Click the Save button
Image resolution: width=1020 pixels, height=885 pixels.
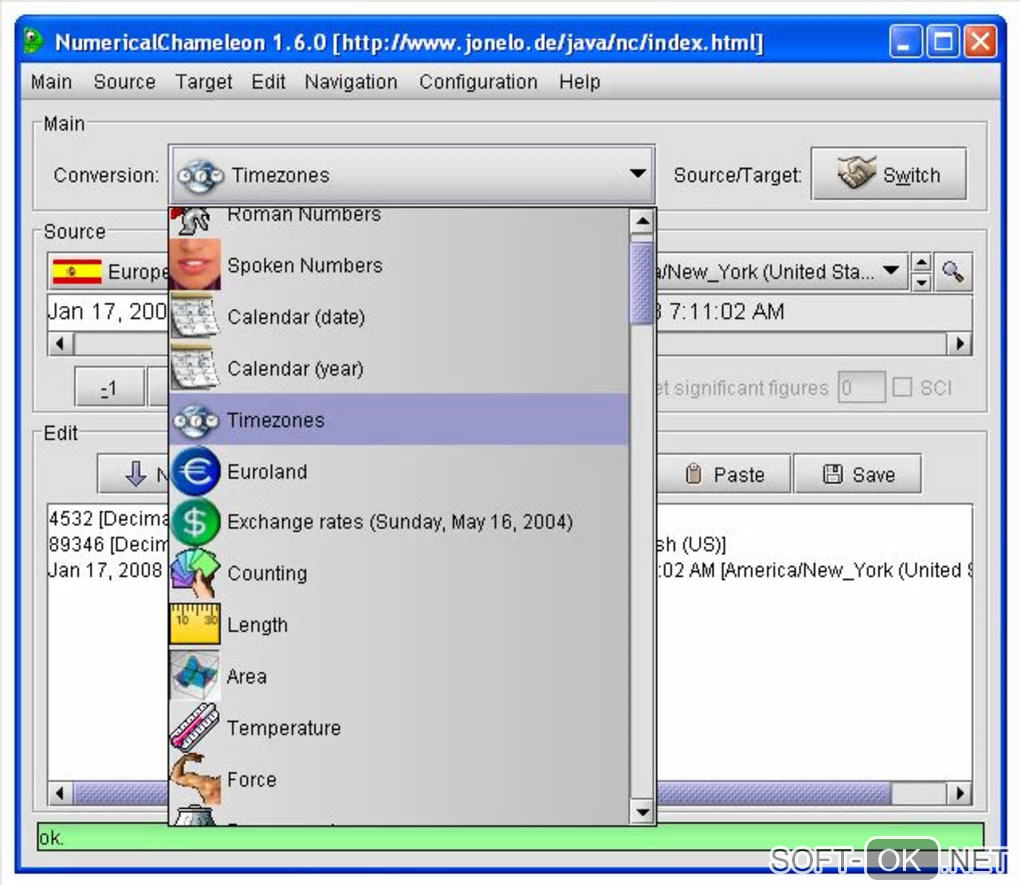point(857,474)
